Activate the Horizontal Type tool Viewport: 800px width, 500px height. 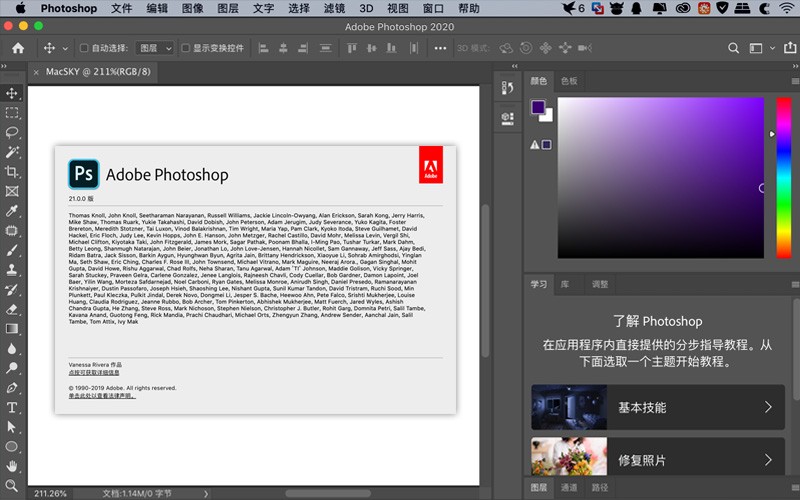12,407
